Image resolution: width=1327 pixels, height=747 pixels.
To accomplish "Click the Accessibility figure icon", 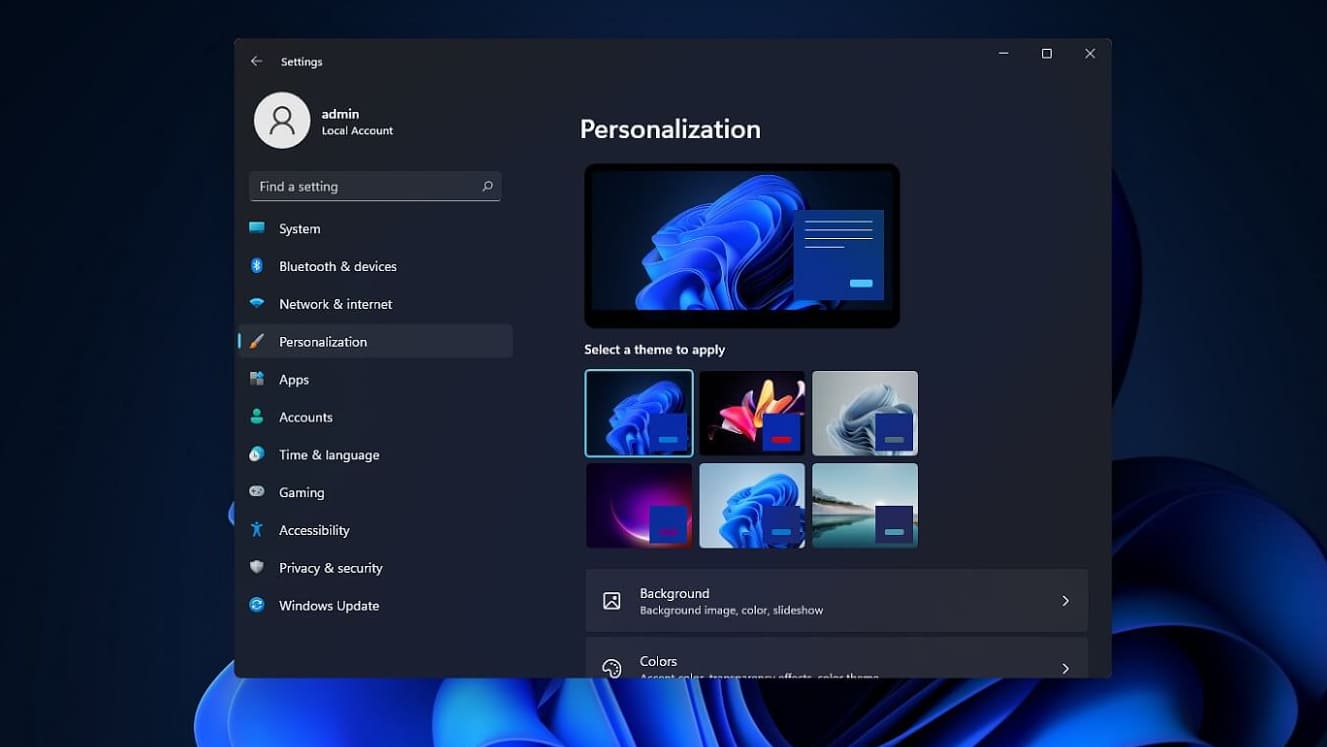I will (x=257, y=530).
